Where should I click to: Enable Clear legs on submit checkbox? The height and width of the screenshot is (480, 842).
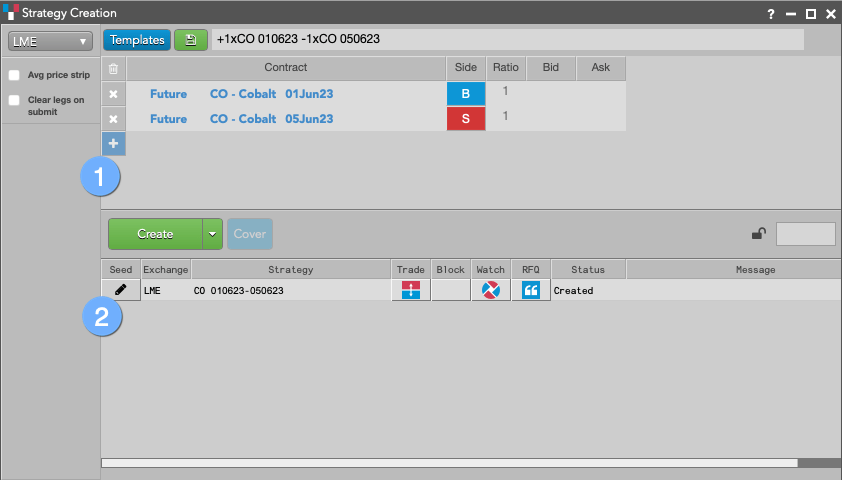click(x=14, y=100)
